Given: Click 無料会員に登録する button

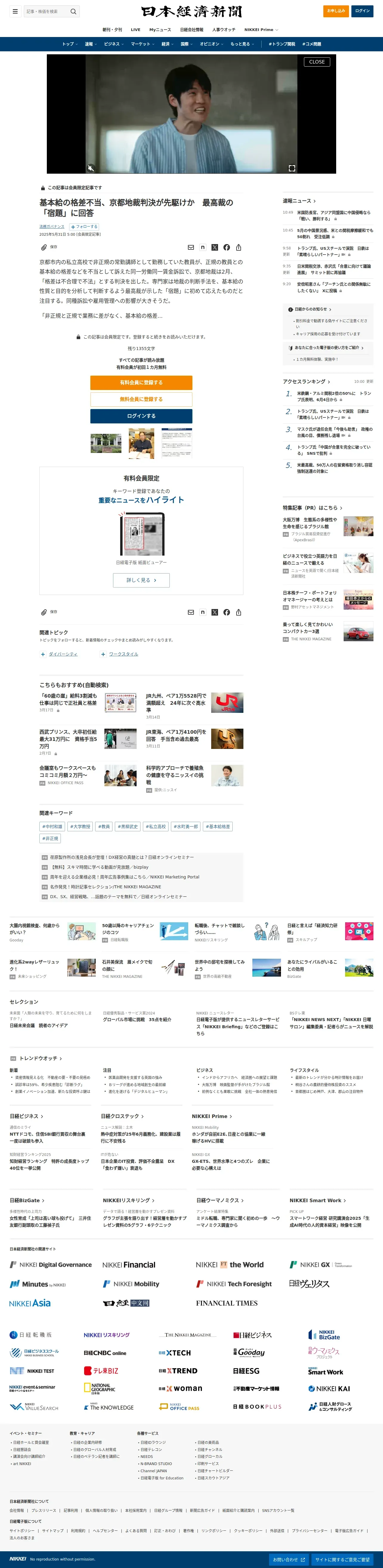Looking at the screenshot, I should tap(141, 399).
